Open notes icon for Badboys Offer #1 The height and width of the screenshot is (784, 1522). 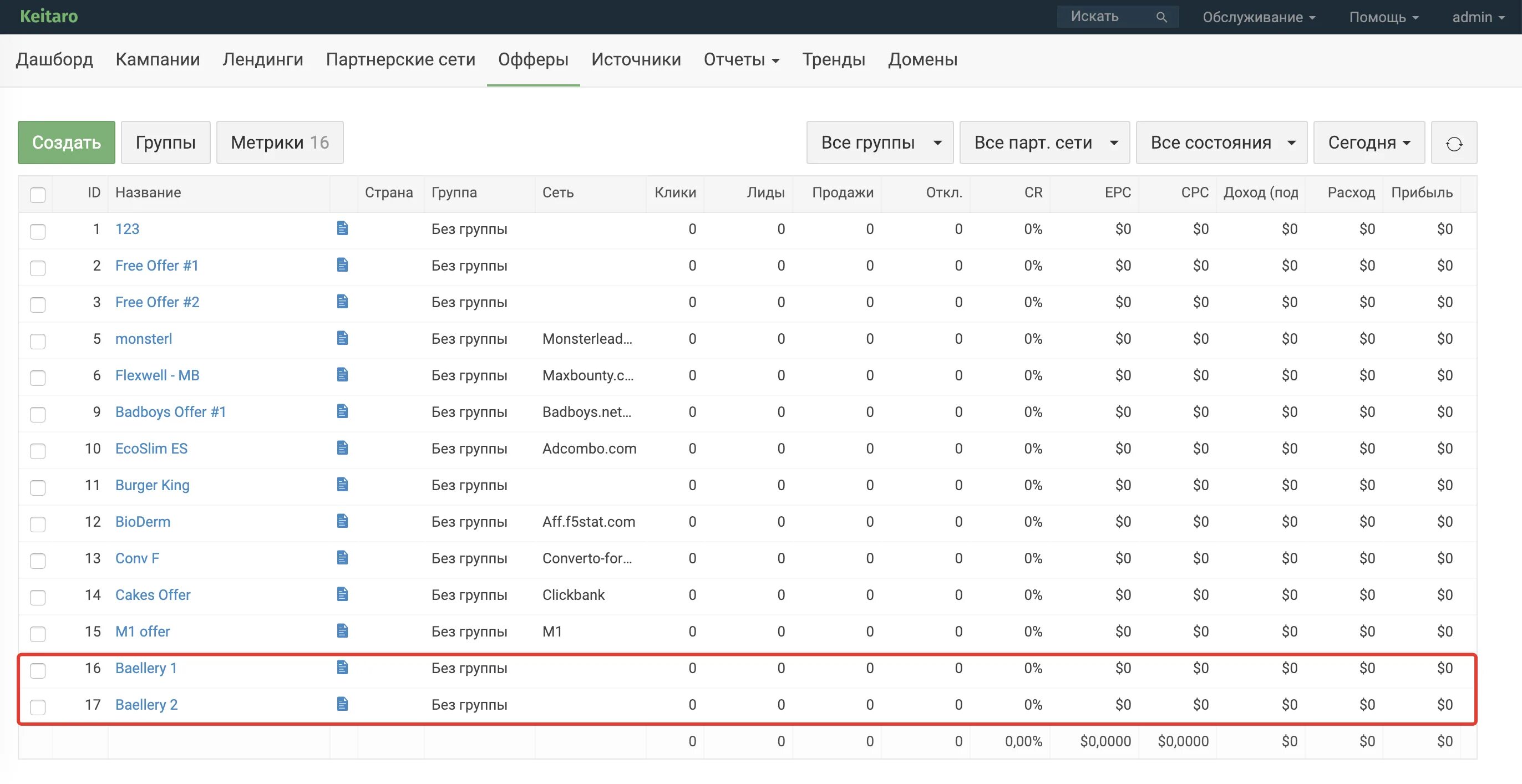pyautogui.click(x=342, y=412)
